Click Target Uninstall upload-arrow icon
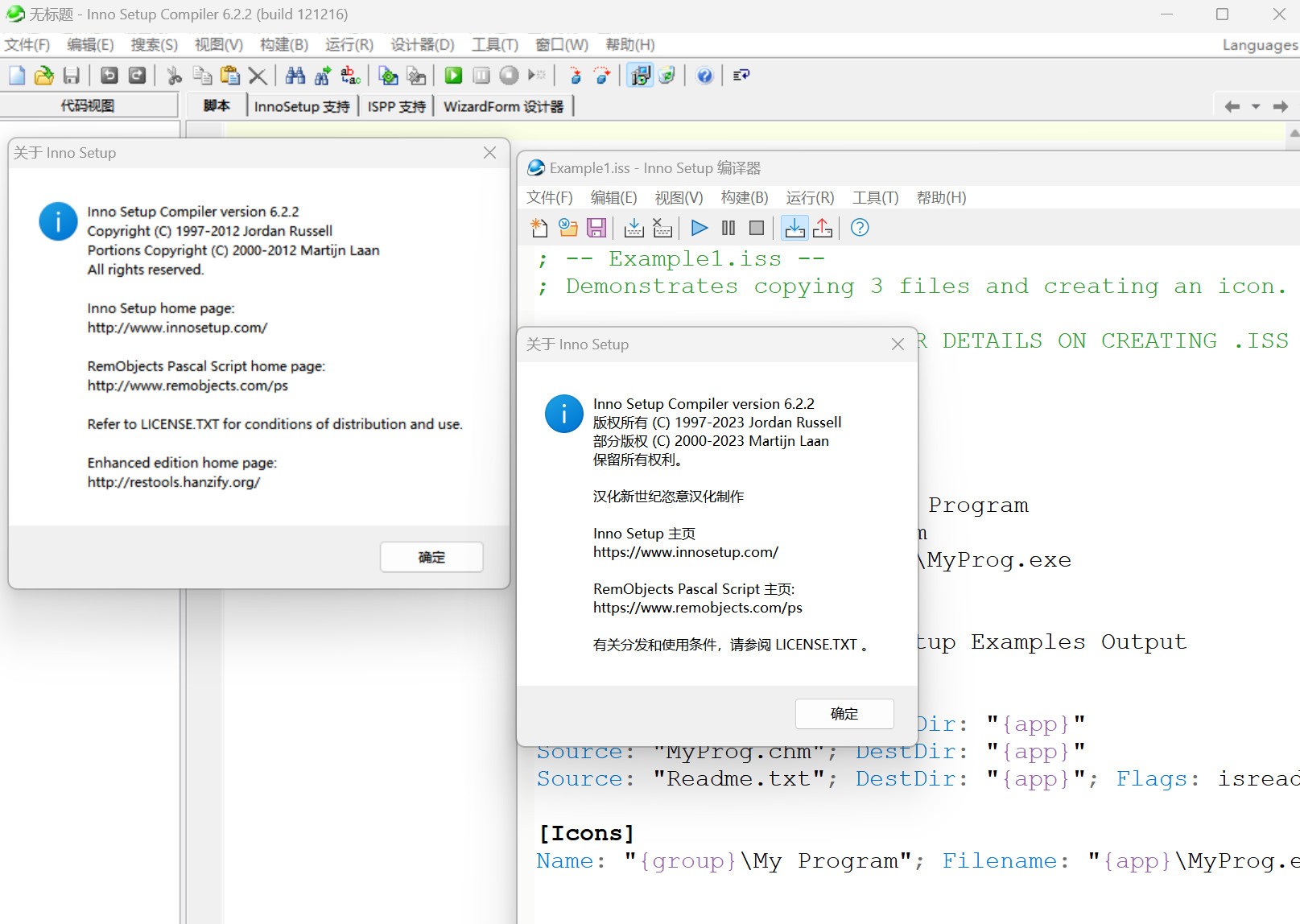 coord(823,229)
